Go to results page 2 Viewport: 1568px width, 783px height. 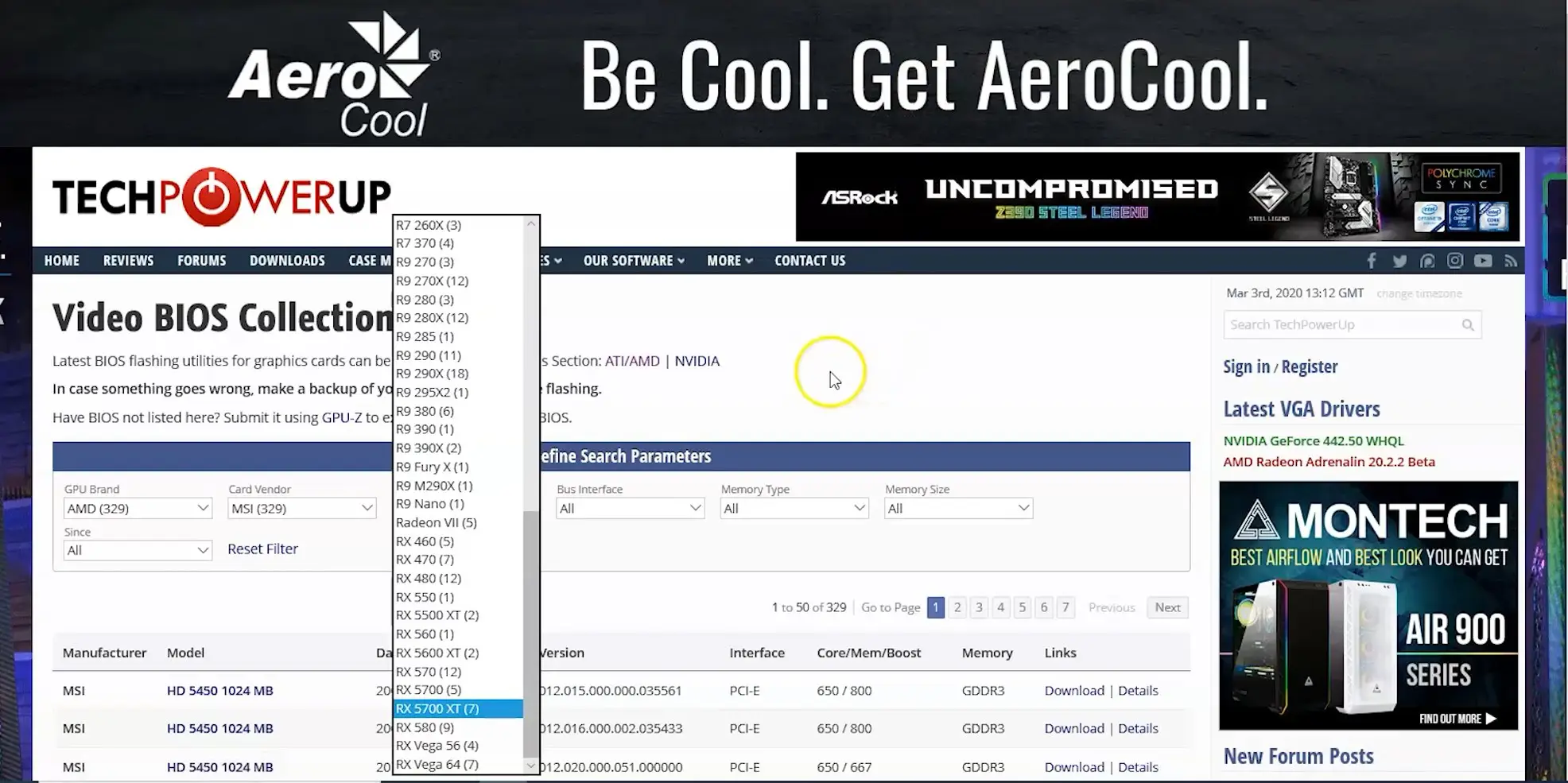[957, 607]
